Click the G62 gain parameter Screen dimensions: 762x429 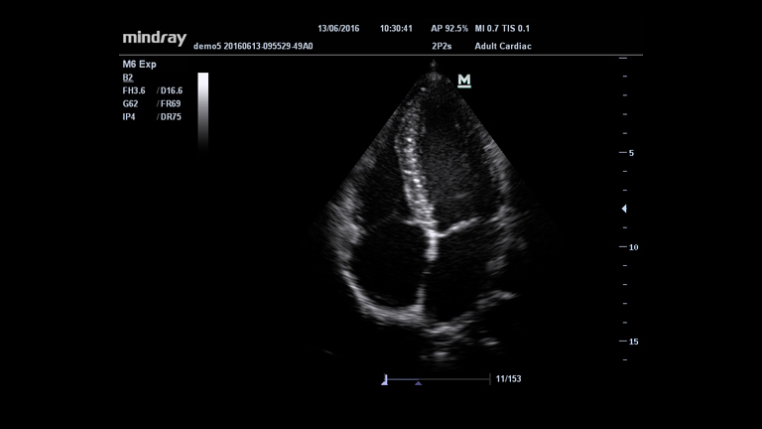click(130, 103)
